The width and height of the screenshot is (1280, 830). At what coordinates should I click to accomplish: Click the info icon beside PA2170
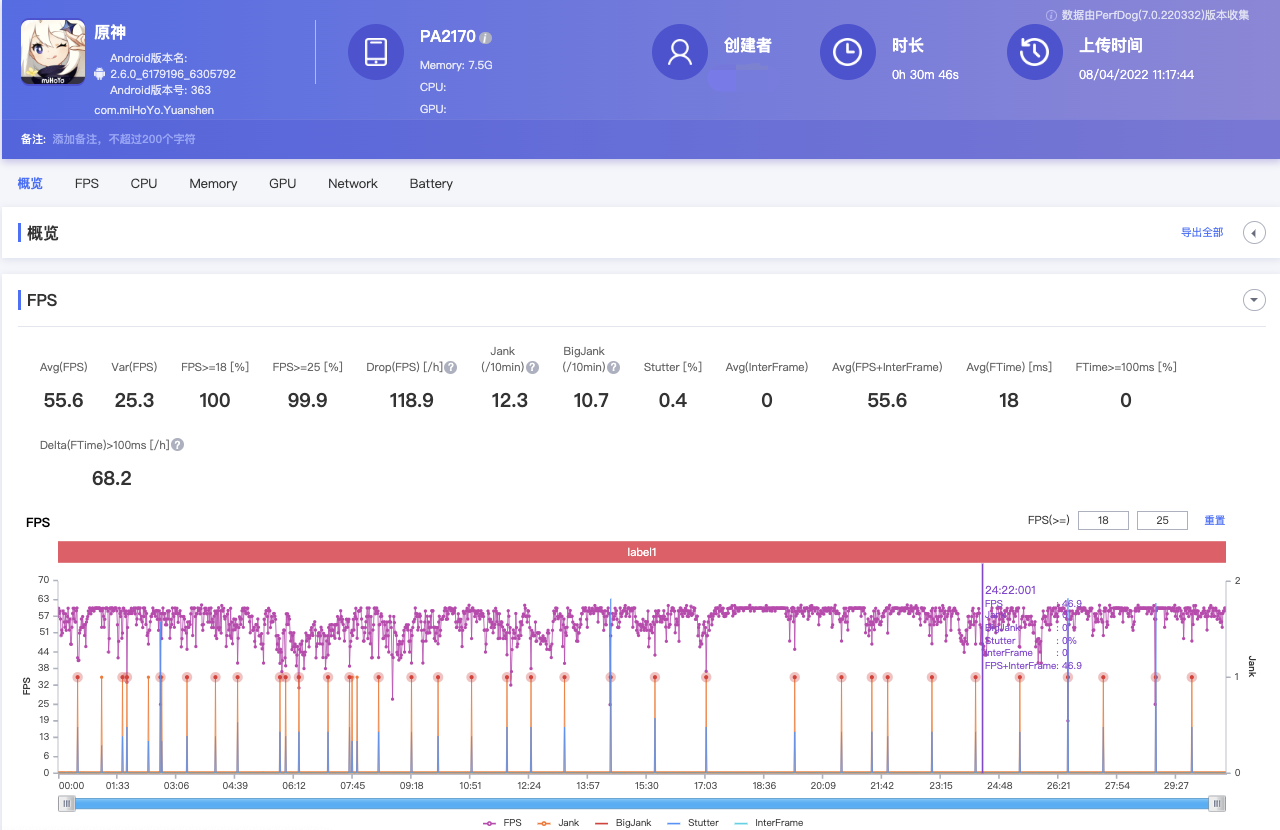[485, 38]
